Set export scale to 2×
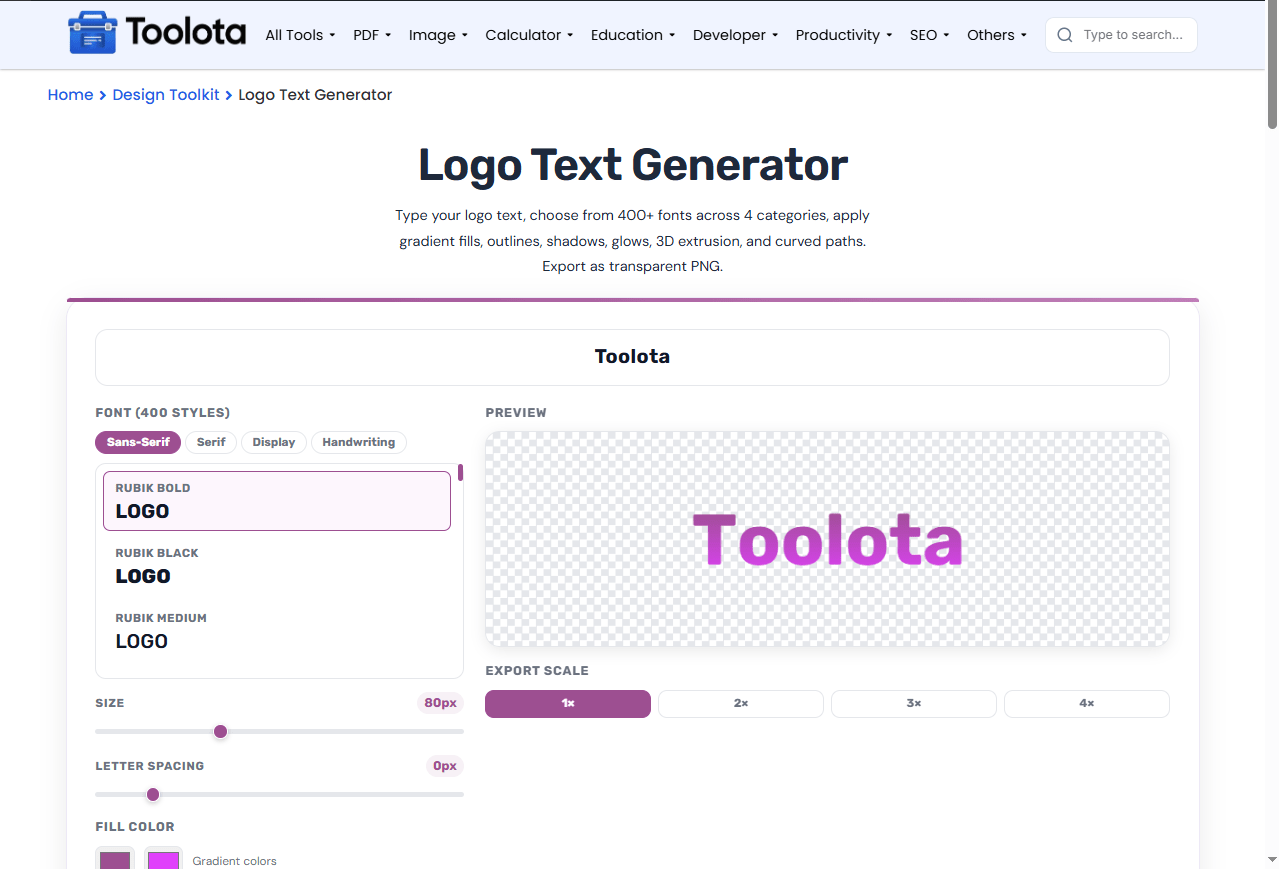 coord(741,704)
